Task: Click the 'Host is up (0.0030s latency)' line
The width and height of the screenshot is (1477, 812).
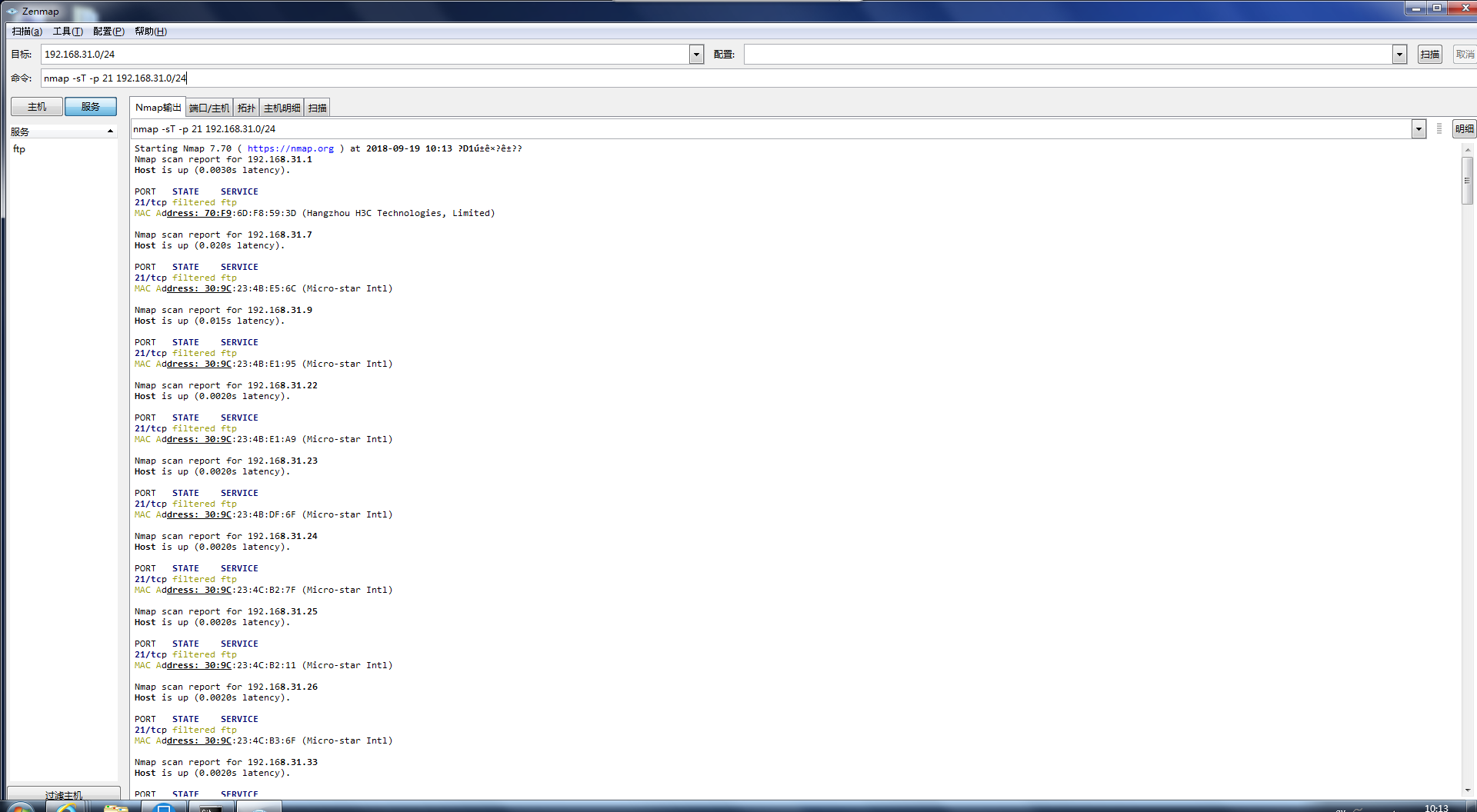Action: coord(212,171)
